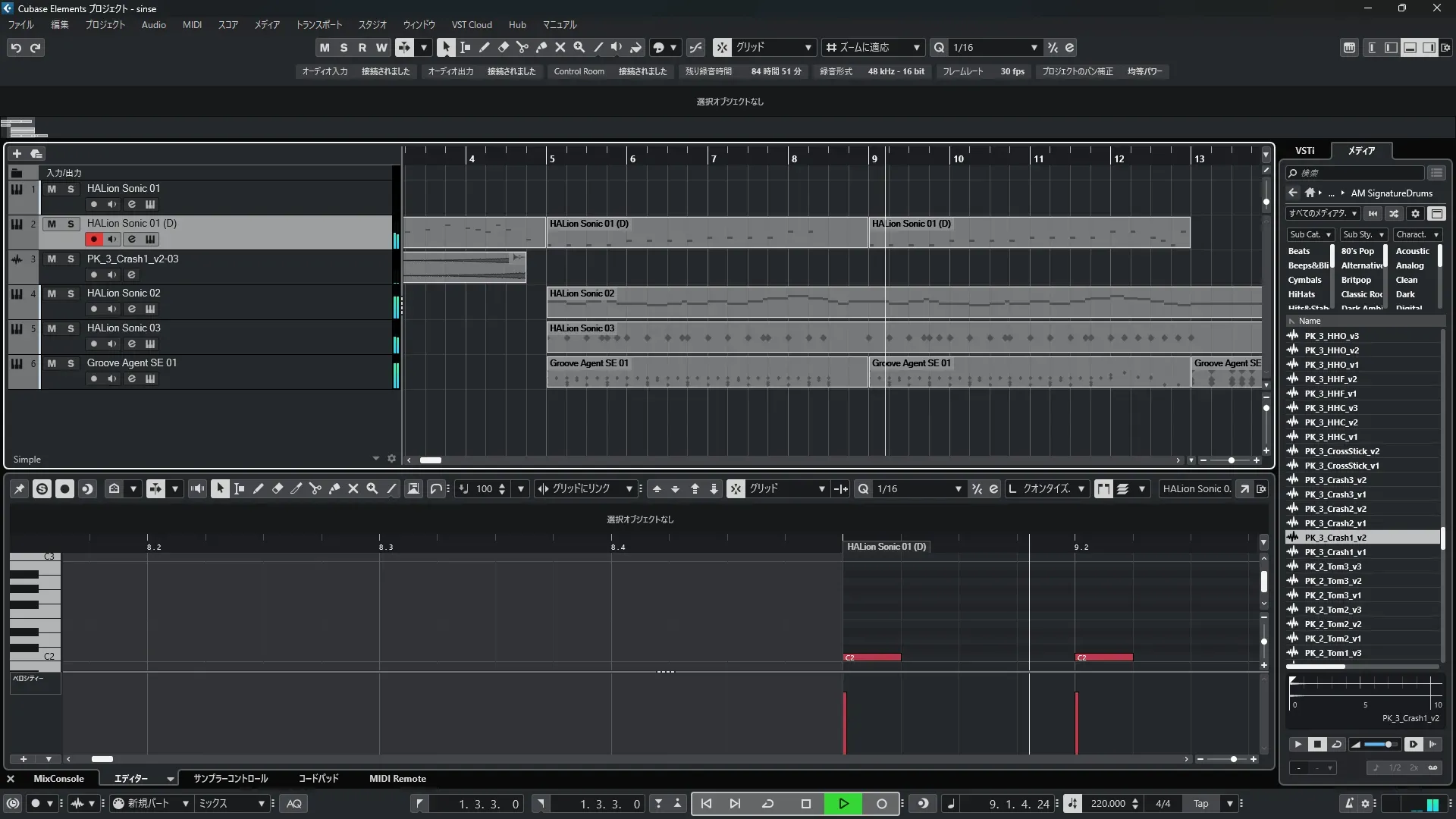Disable record enable on HALion Sonic 01 (D)
The height and width of the screenshot is (819, 1456).
tap(93, 240)
